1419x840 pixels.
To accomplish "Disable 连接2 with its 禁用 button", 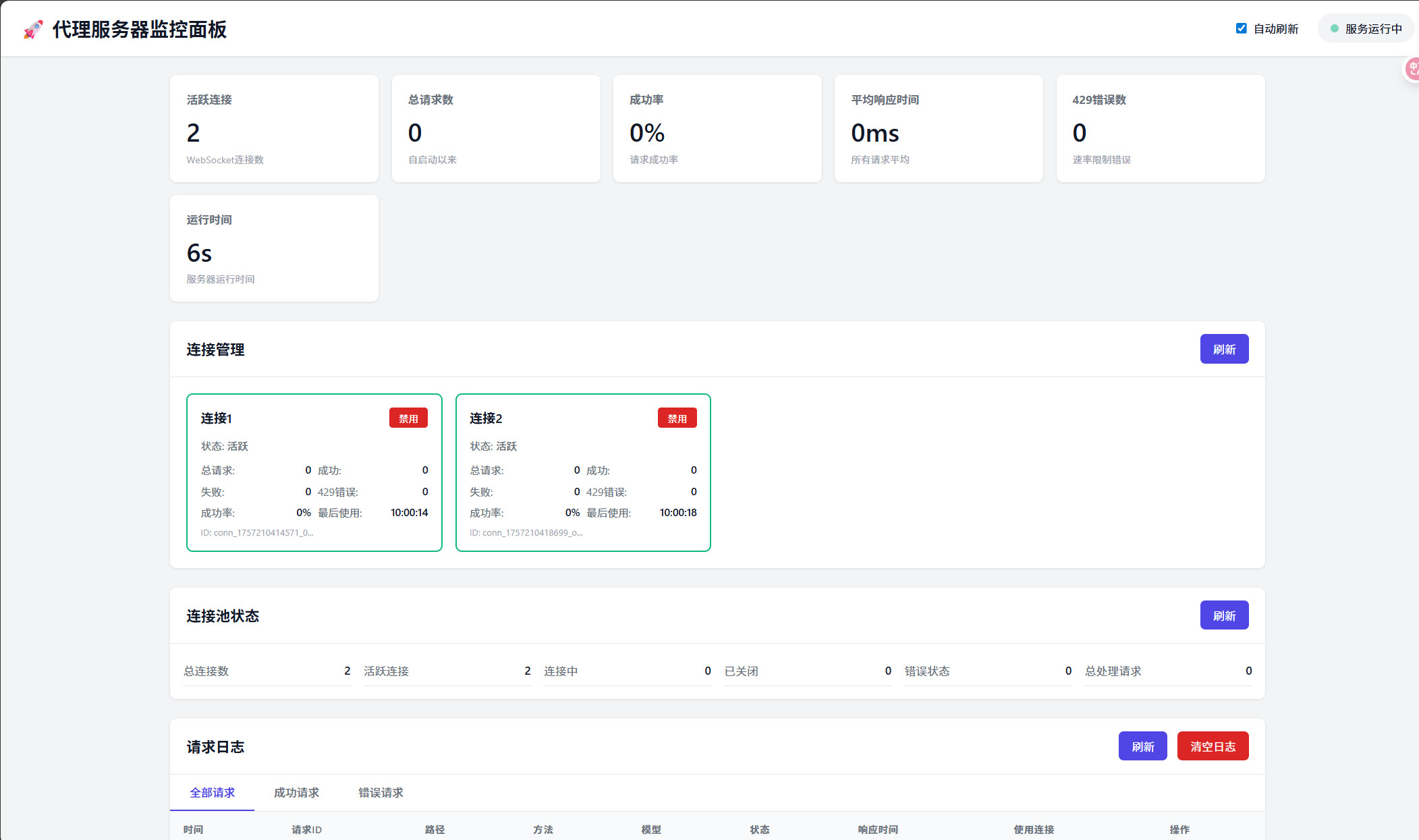I will pos(677,418).
